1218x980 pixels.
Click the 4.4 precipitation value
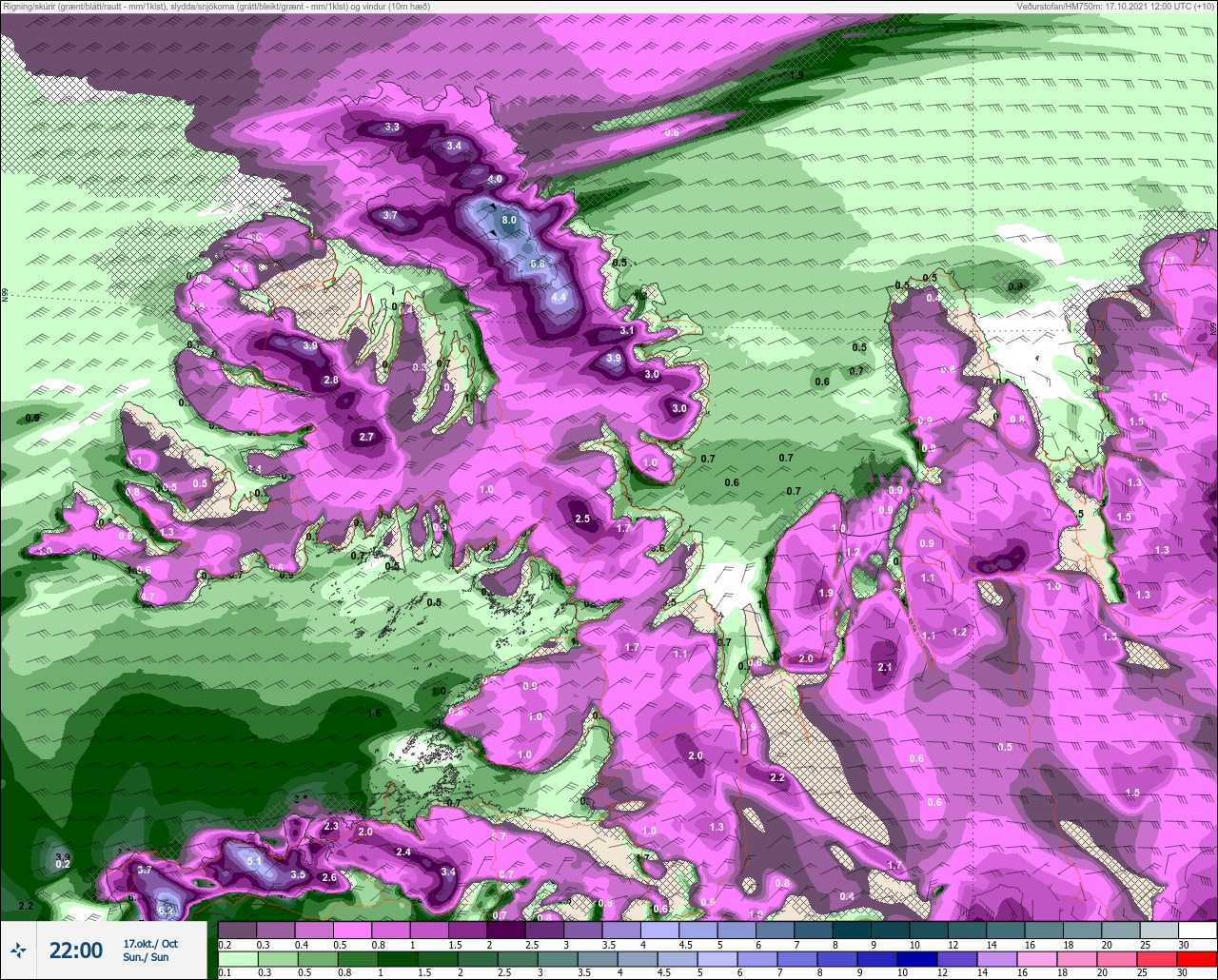click(x=559, y=297)
